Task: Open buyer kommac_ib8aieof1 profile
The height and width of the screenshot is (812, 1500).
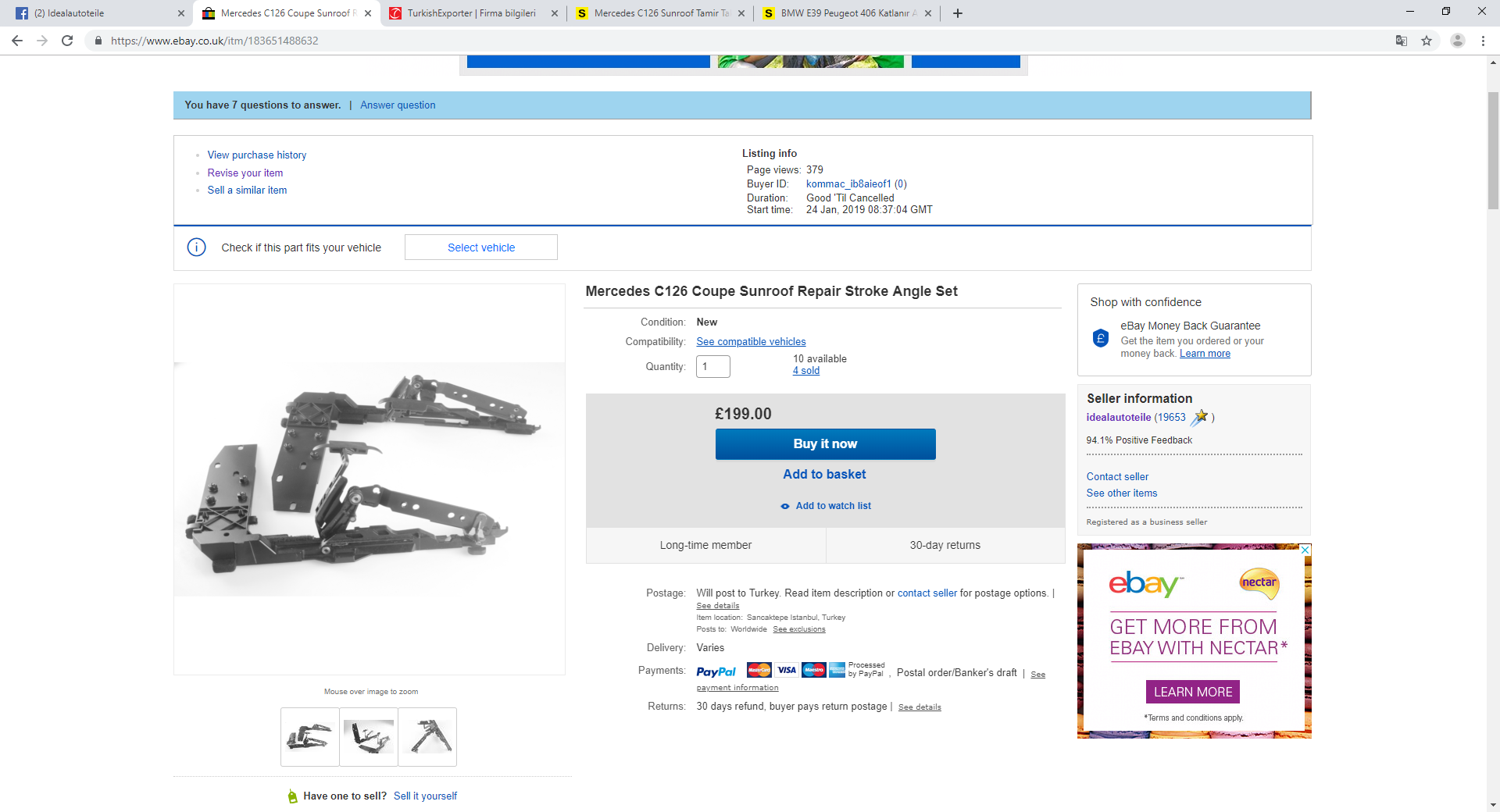Action: (848, 184)
